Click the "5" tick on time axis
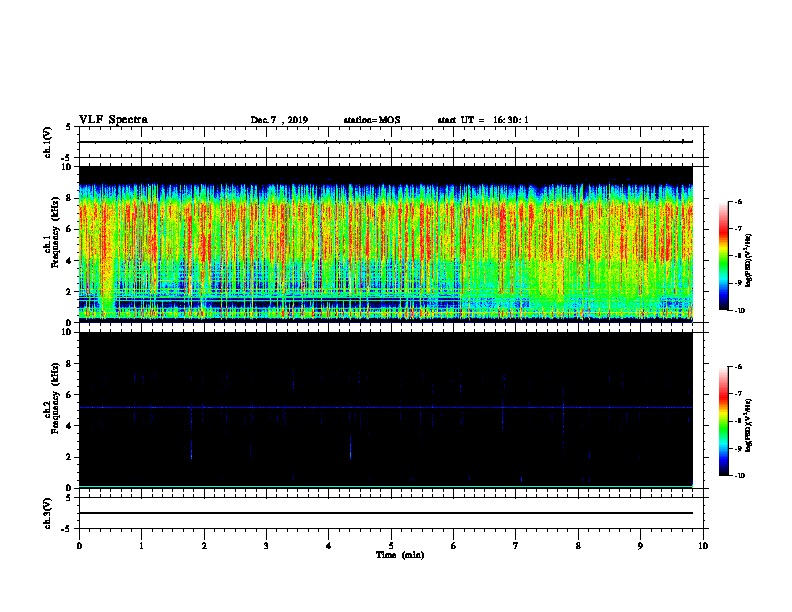The image size is (792, 612). click(391, 546)
